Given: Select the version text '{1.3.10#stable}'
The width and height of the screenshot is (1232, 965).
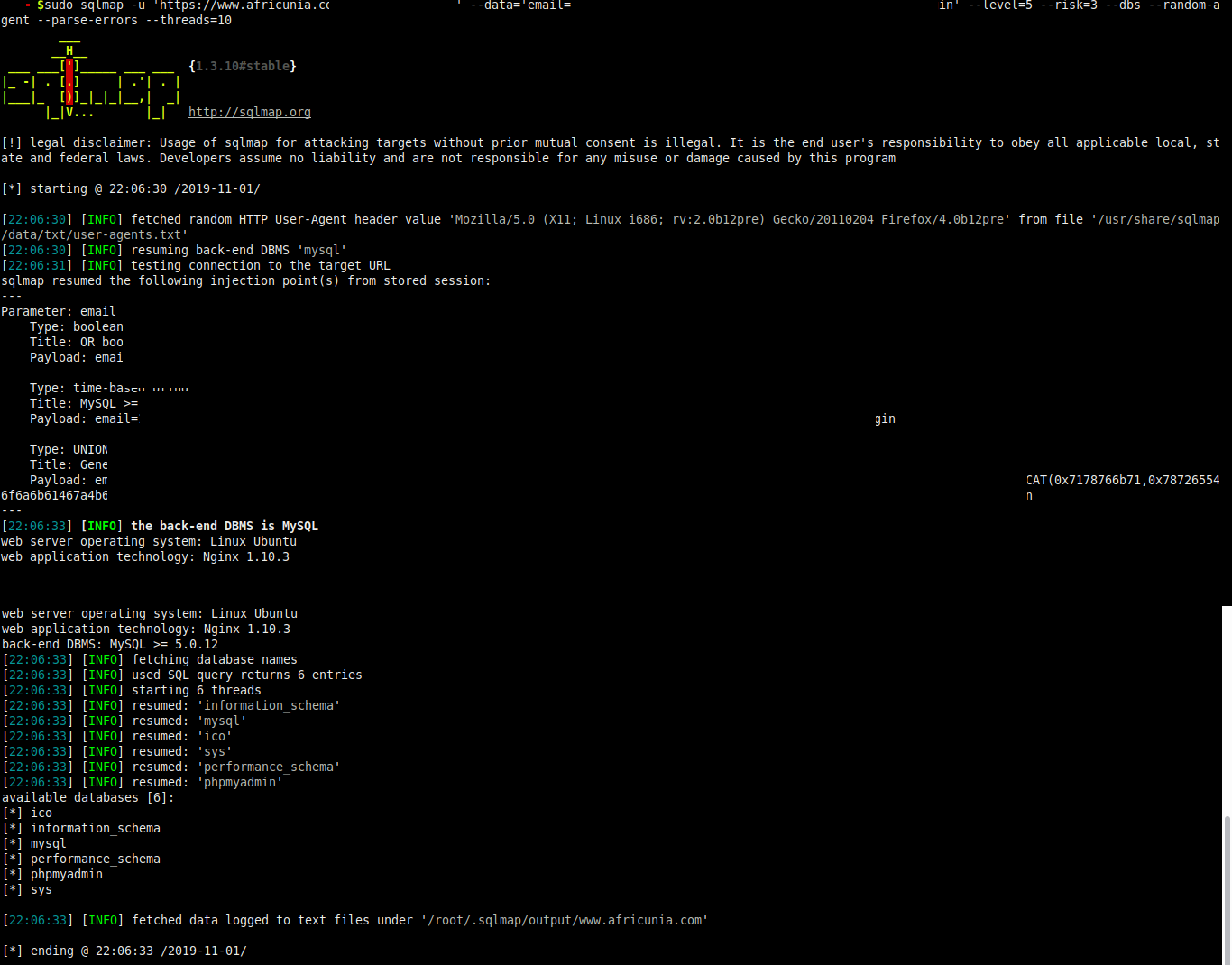Looking at the screenshot, I should (243, 66).
